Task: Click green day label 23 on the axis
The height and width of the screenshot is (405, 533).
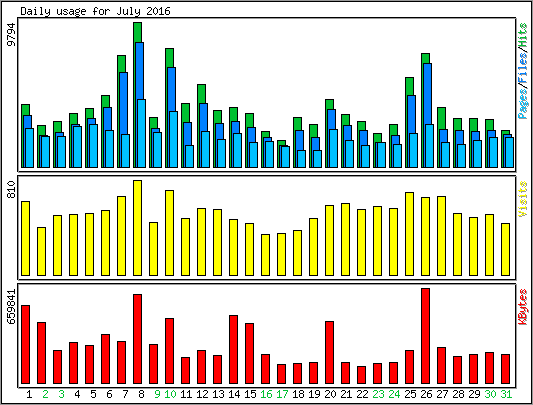Action: pyautogui.click(x=378, y=394)
